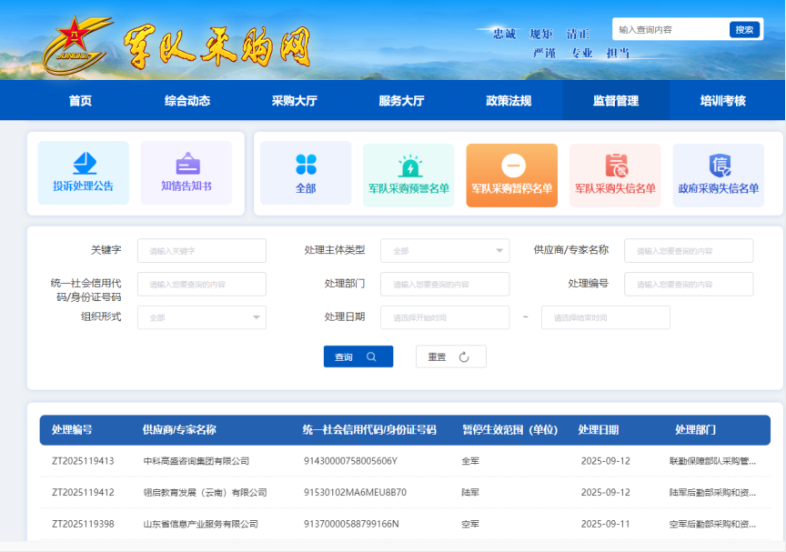Open 培训考核 navigation item
Screen dimensions: 786x552
pos(723,101)
